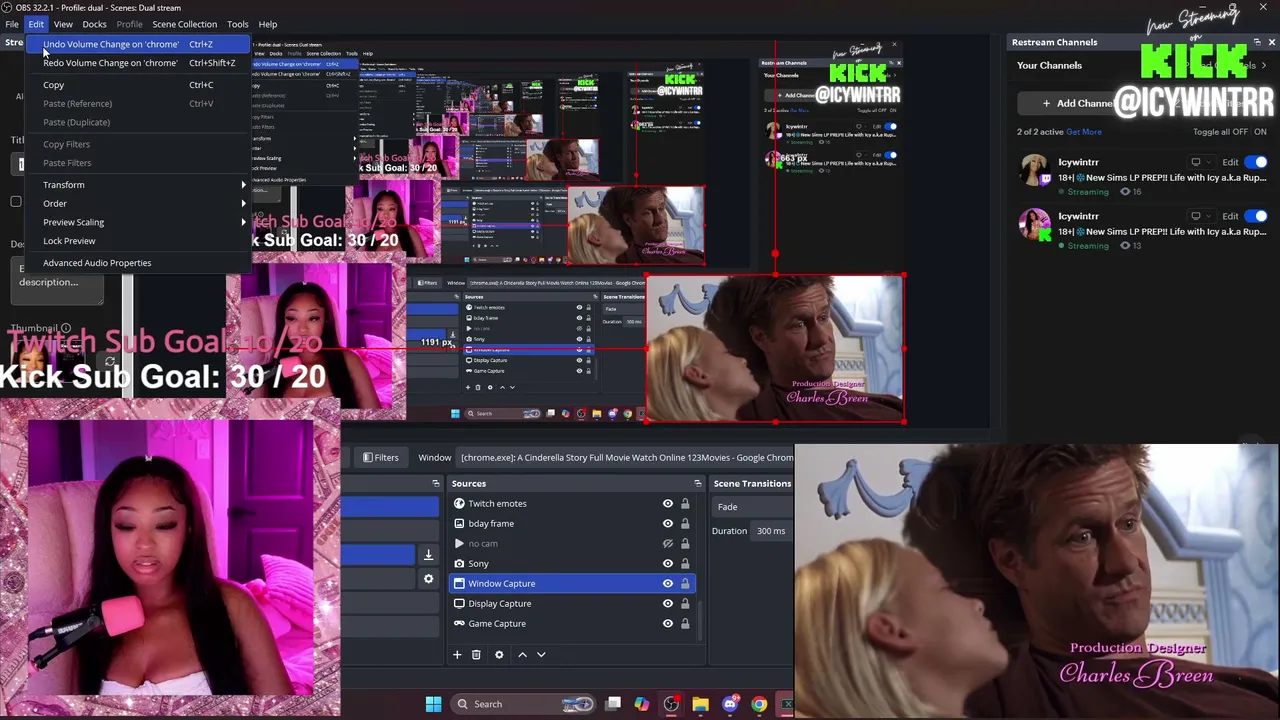Click the gear button beside scene list
The height and width of the screenshot is (720, 1280).
click(x=428, y=579)
